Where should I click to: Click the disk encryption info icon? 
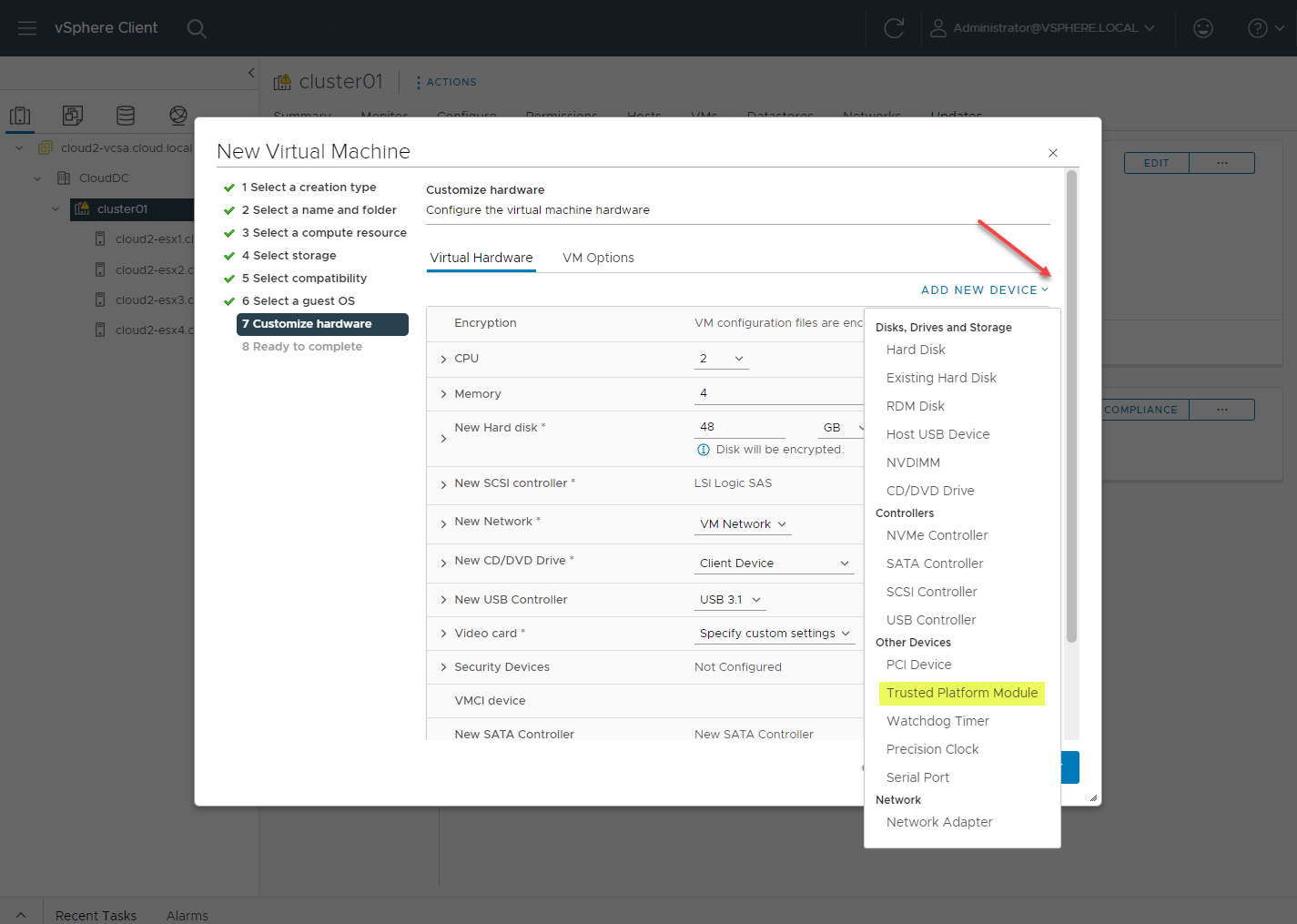click(x=704, y=450)
